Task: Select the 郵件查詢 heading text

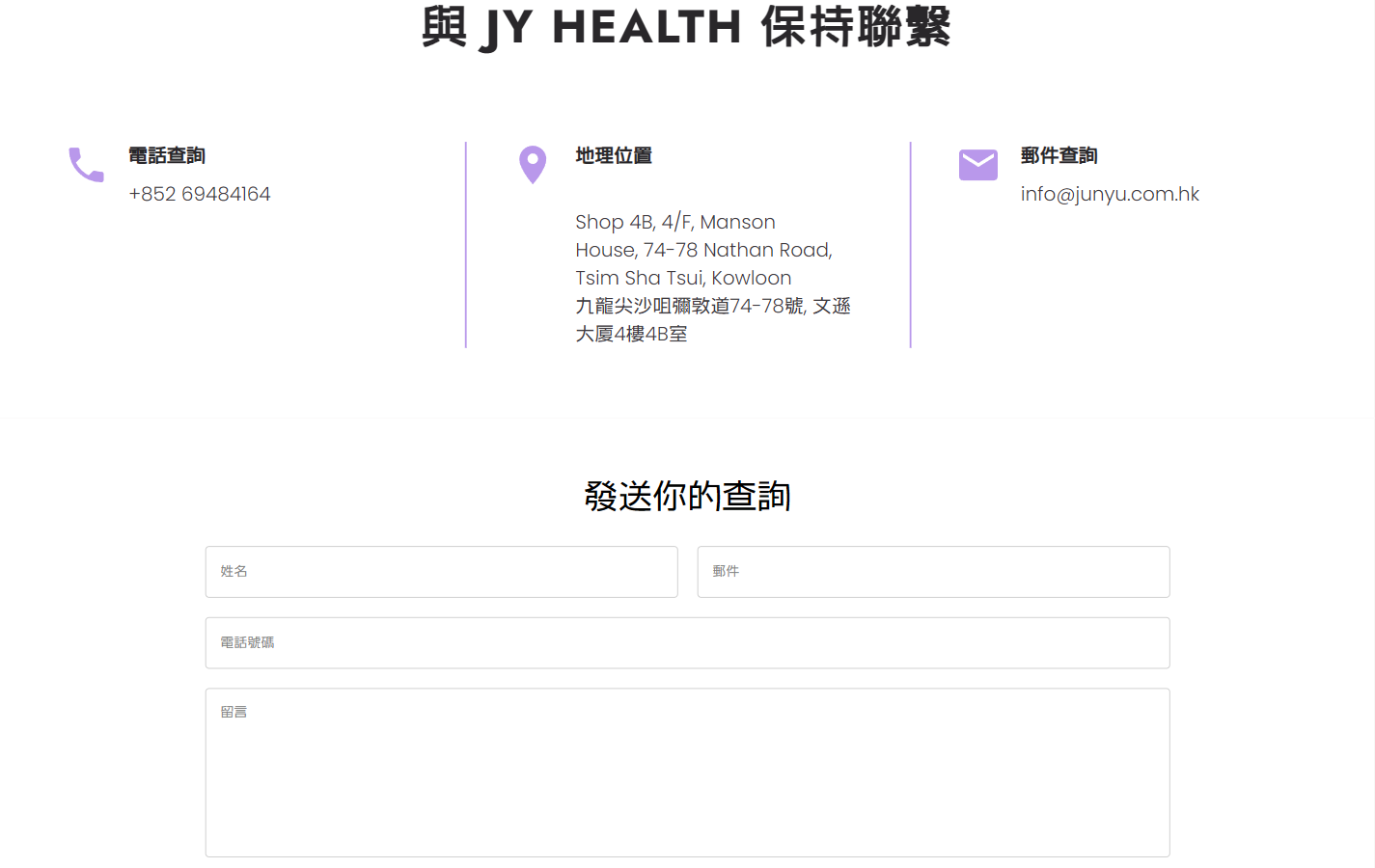Action: [1059, 155]
